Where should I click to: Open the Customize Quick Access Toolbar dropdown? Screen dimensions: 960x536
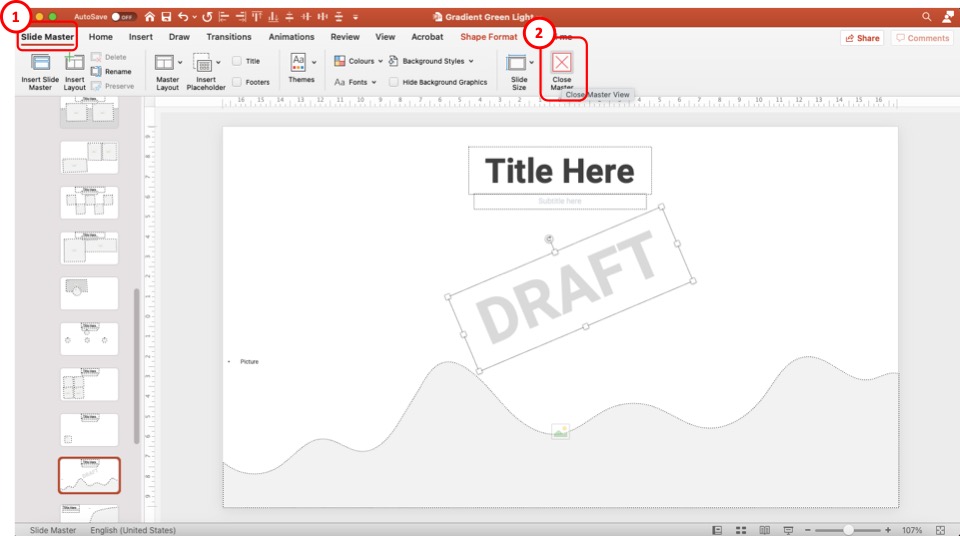pos(355,17)
